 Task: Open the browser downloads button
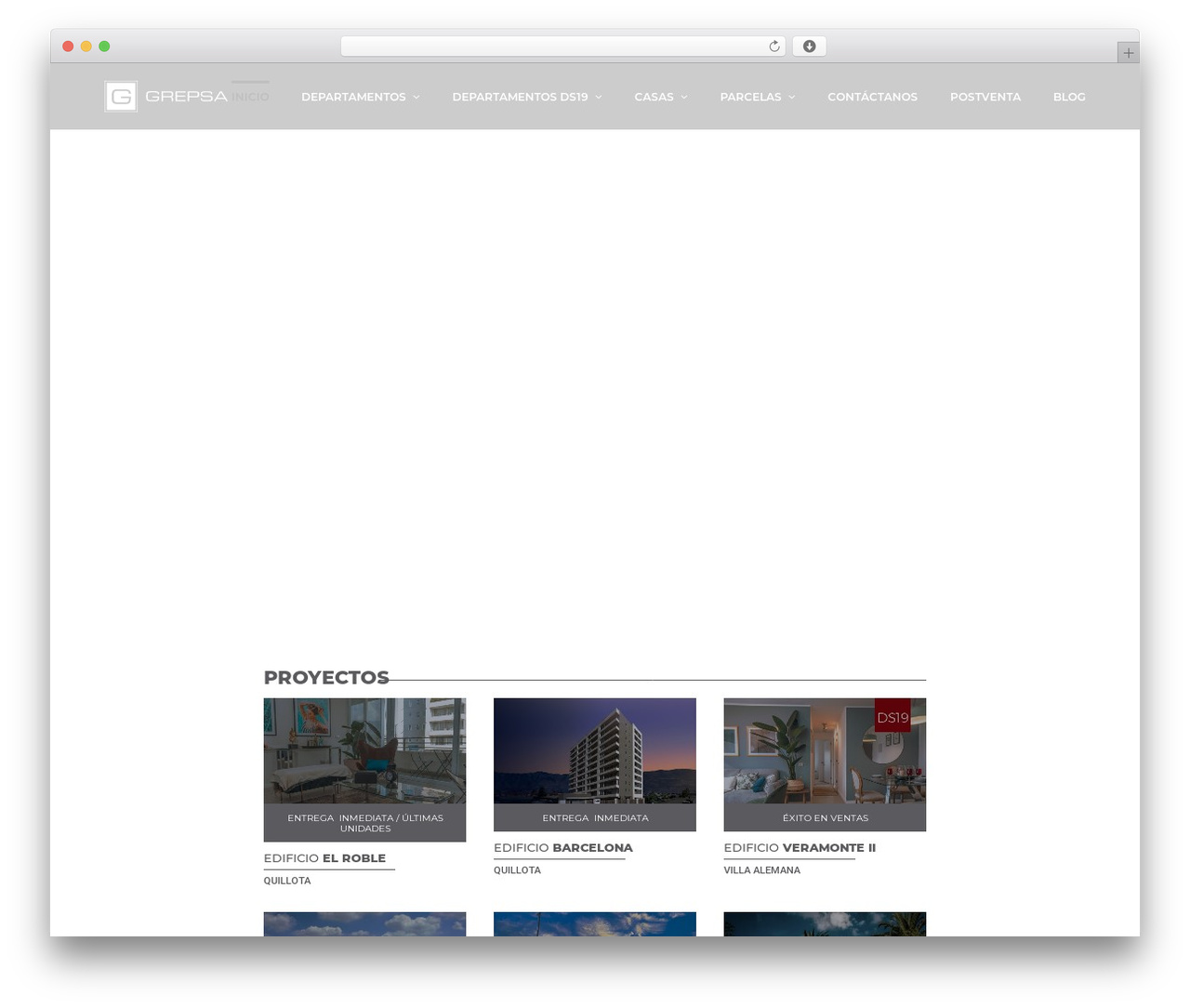(809, 46)
